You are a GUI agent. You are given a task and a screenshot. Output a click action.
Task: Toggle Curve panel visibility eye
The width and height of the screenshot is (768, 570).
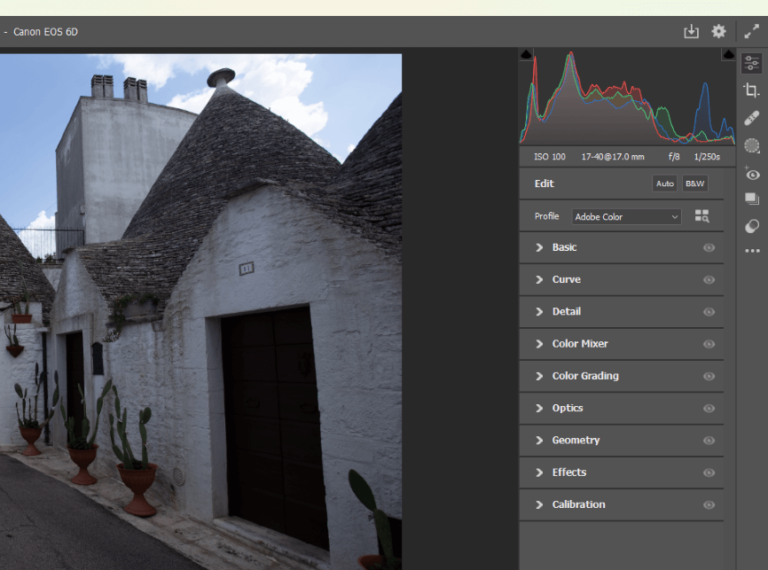point(709,280)
